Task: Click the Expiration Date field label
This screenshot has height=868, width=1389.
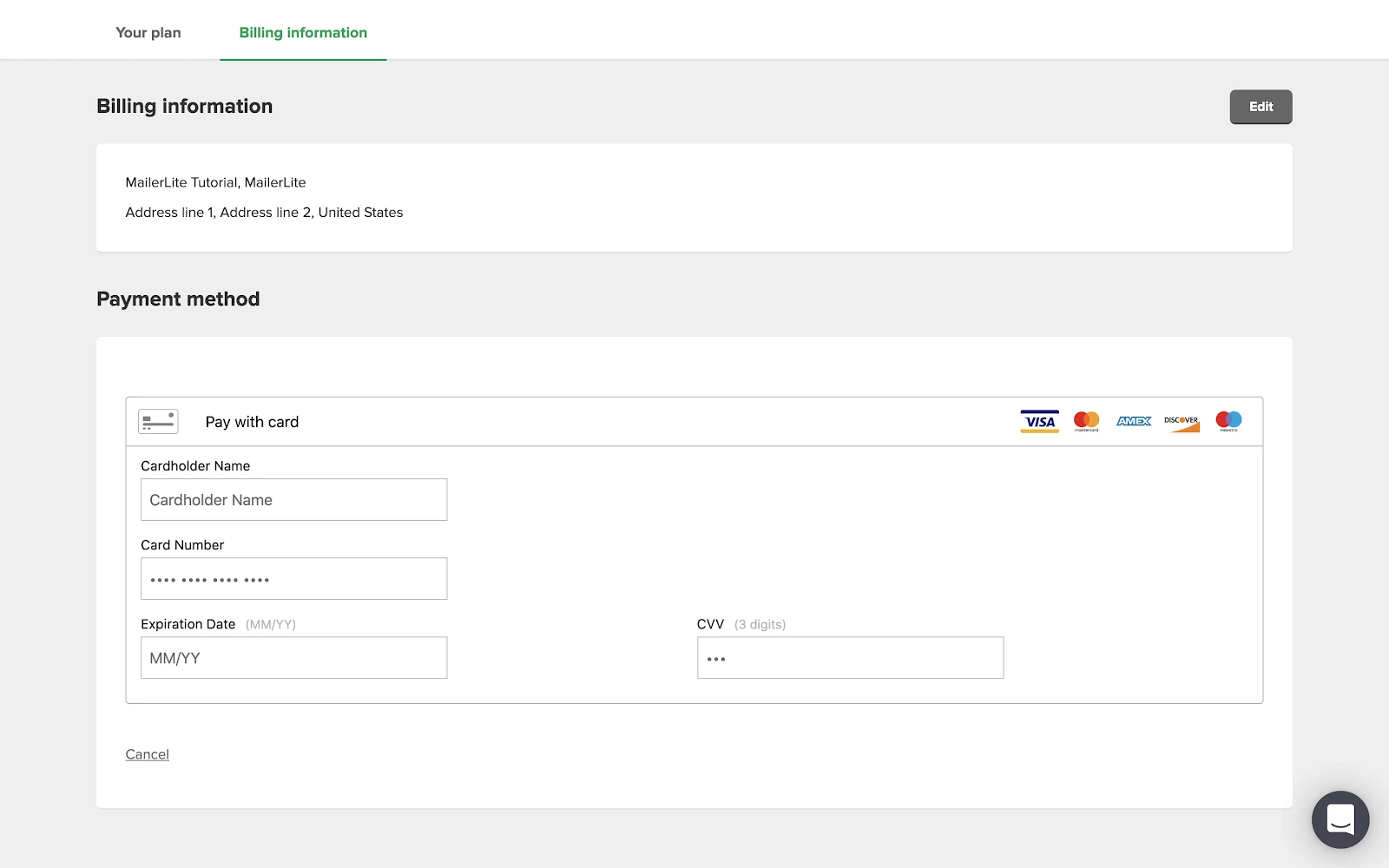Action: (x=188, y=624)
